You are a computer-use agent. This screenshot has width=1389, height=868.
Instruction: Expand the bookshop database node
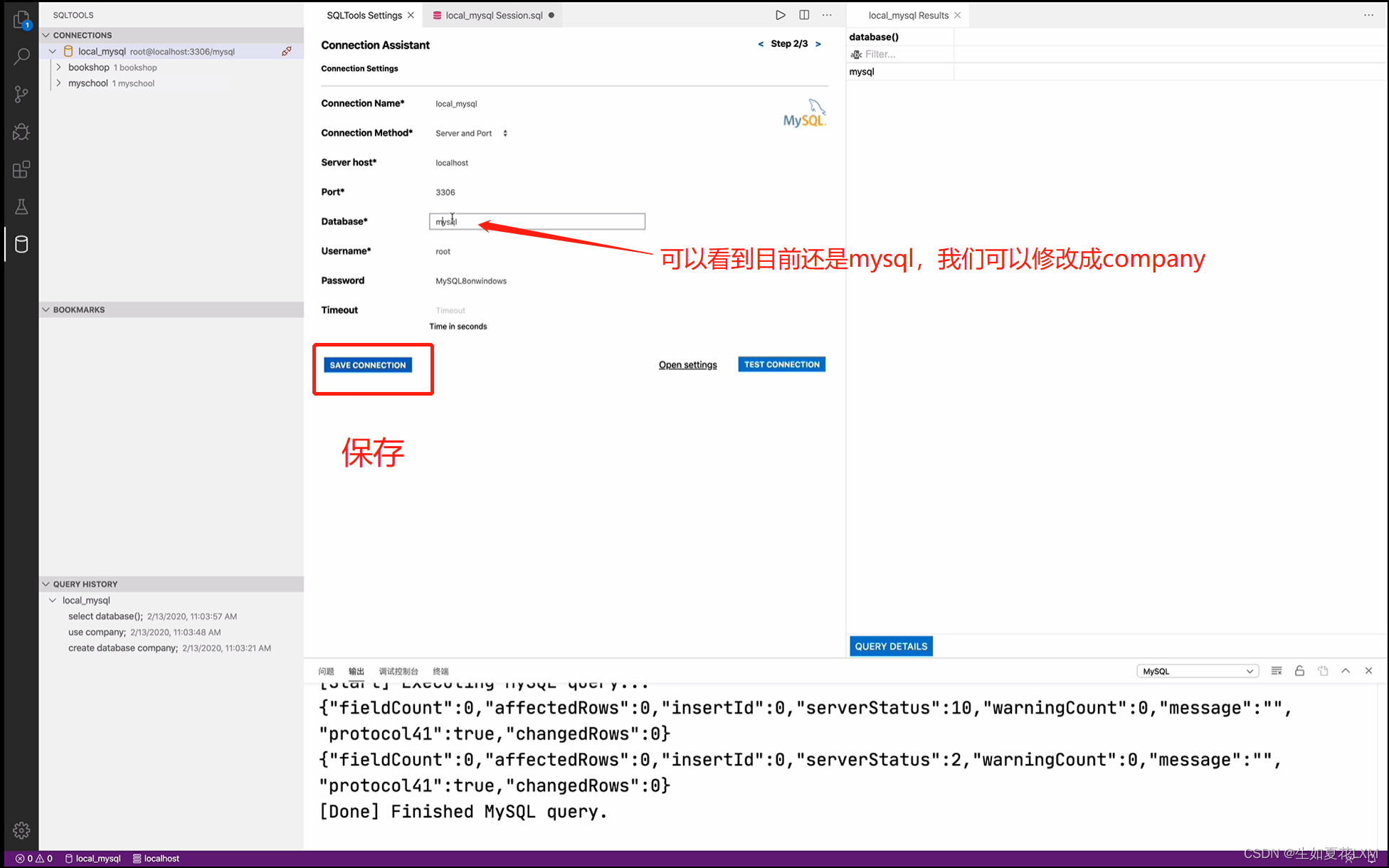pos(58,68)
